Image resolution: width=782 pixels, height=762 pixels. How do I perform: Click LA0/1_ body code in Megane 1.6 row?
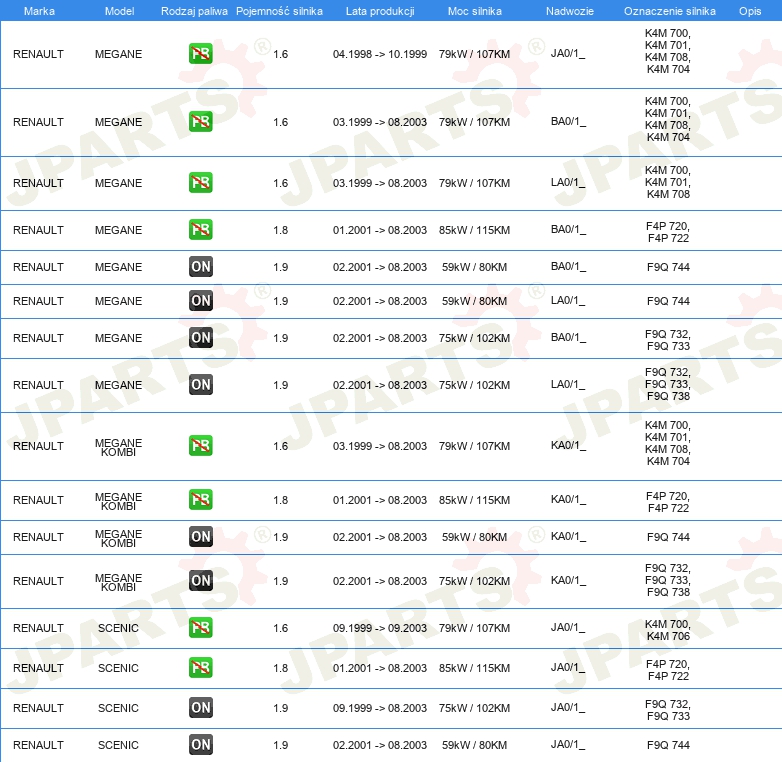[568, 183]
